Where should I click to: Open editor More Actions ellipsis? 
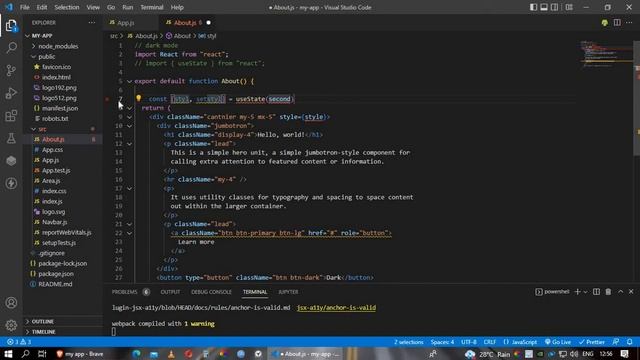point(629,22)
